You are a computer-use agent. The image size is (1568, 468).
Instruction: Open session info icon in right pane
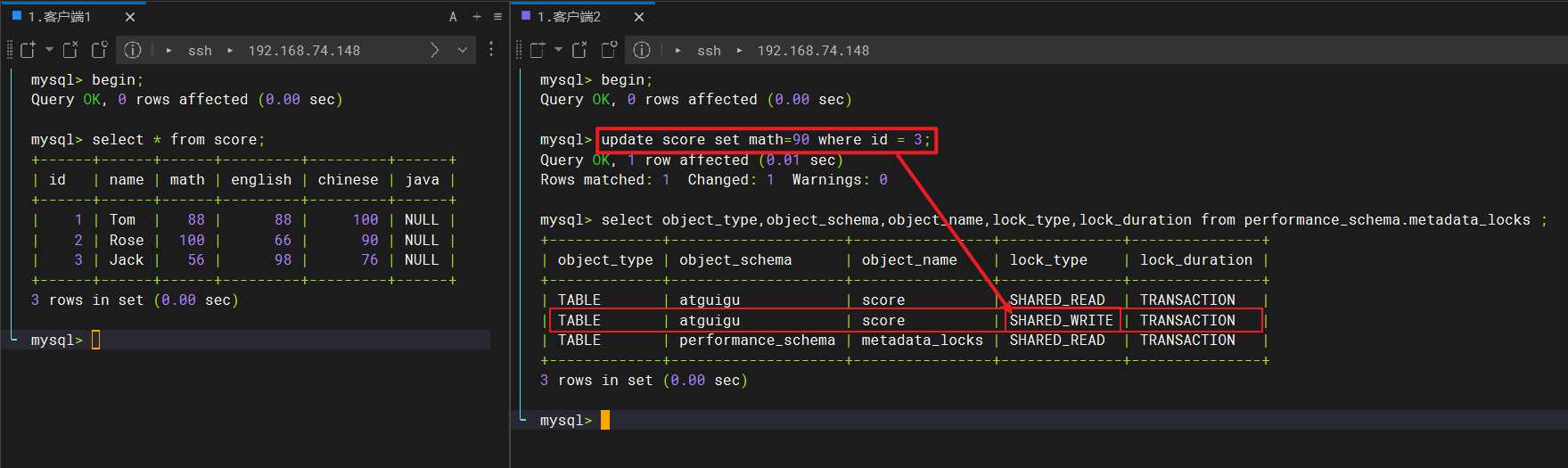point(642,50)
